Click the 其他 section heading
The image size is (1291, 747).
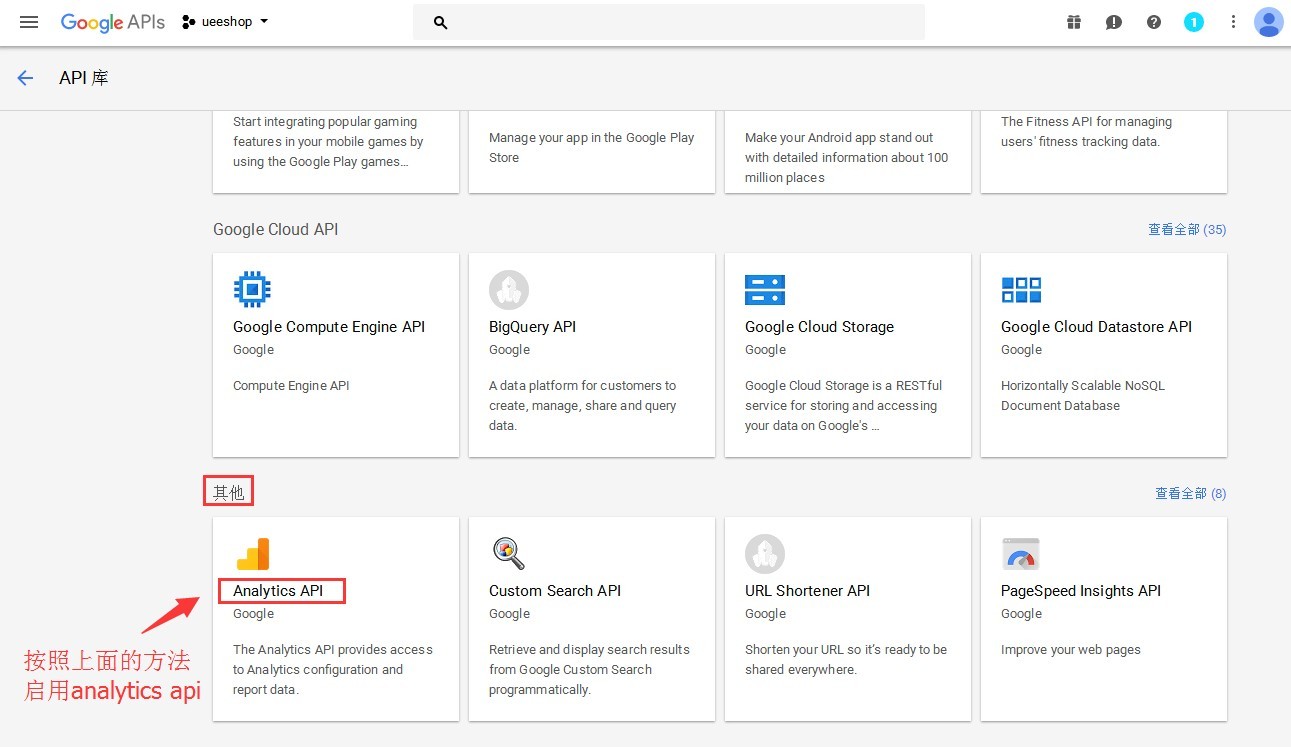click(228, 493)
